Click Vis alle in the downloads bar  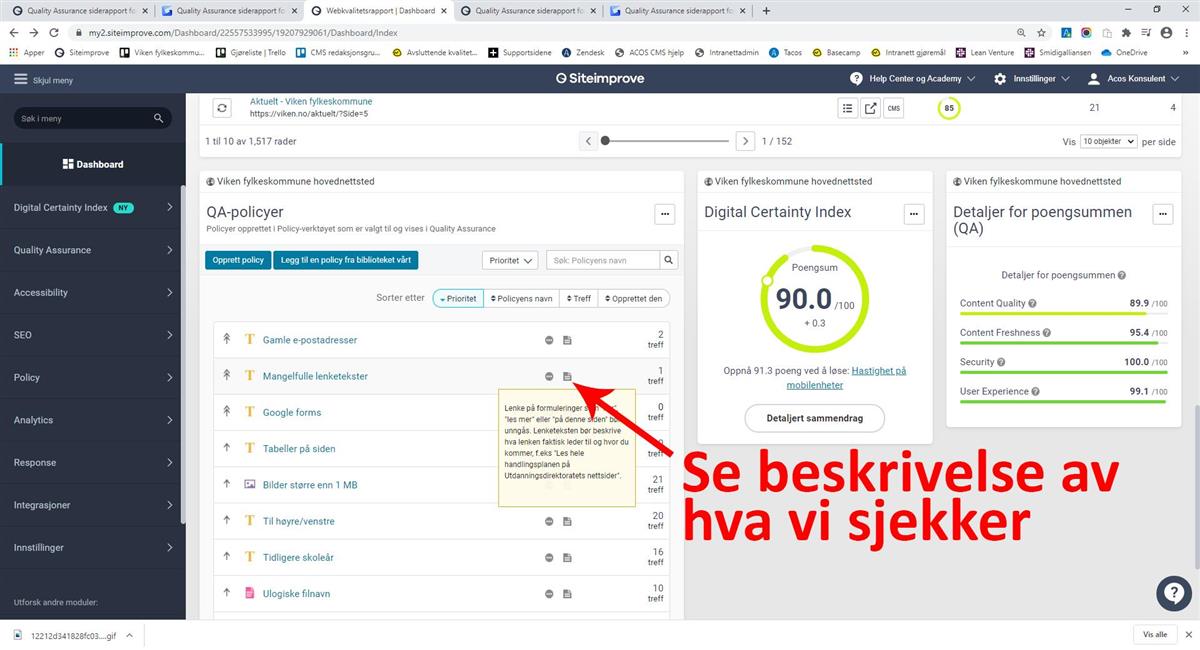point(1155,634)
